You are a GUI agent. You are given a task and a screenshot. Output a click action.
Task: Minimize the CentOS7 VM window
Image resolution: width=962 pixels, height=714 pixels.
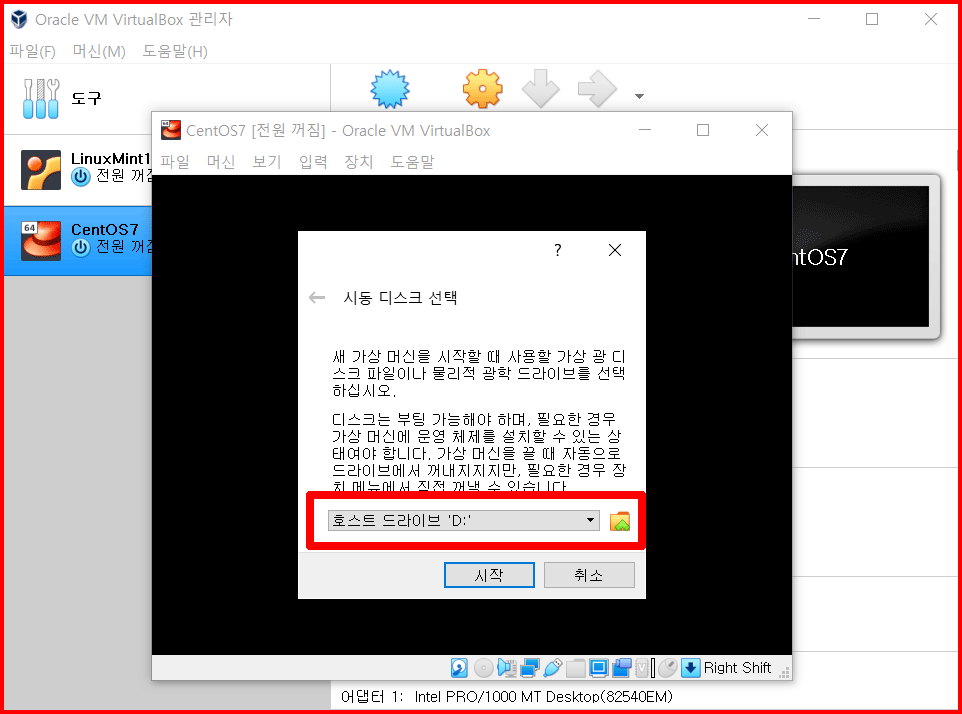[645, 130]
